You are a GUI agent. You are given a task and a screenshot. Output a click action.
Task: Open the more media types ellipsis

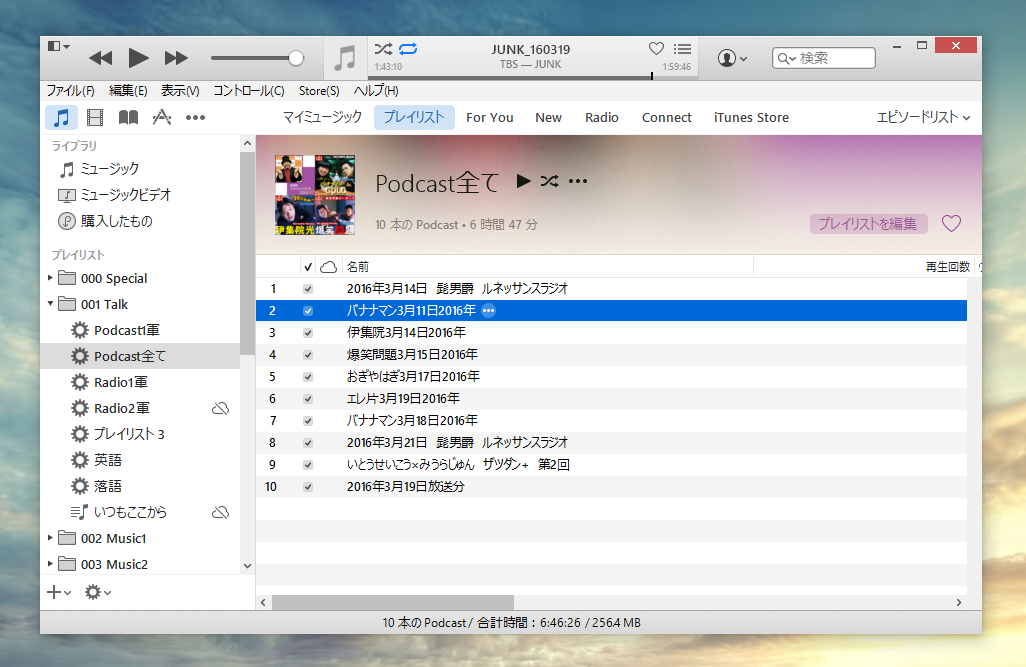point(195,118)
